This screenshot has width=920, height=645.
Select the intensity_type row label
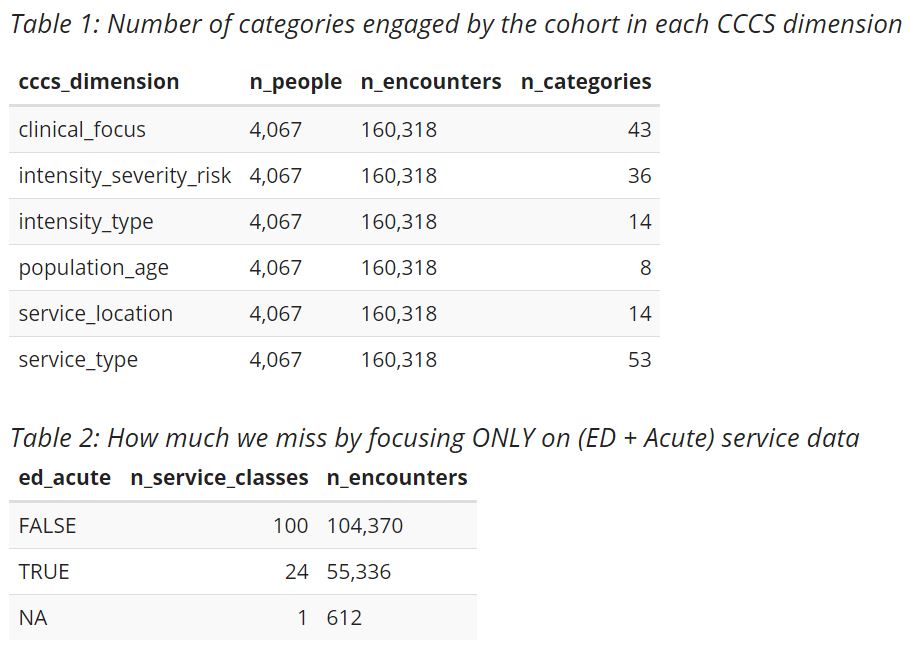coord(86,222)
